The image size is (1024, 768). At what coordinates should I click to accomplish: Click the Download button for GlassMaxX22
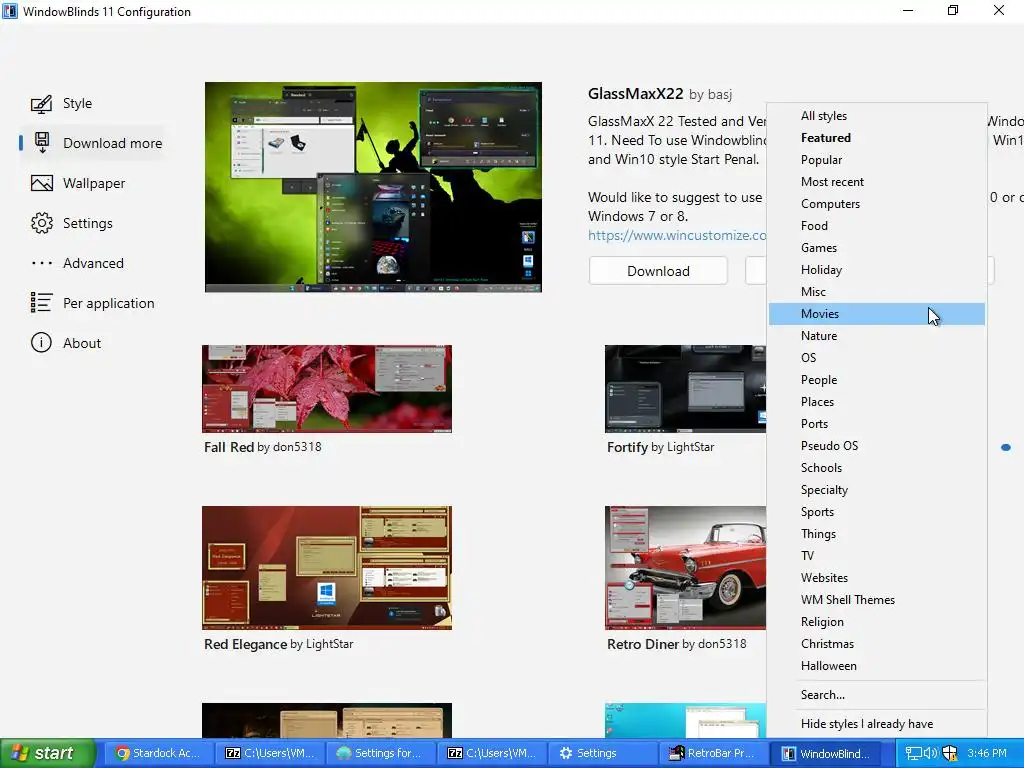point(658,271)
